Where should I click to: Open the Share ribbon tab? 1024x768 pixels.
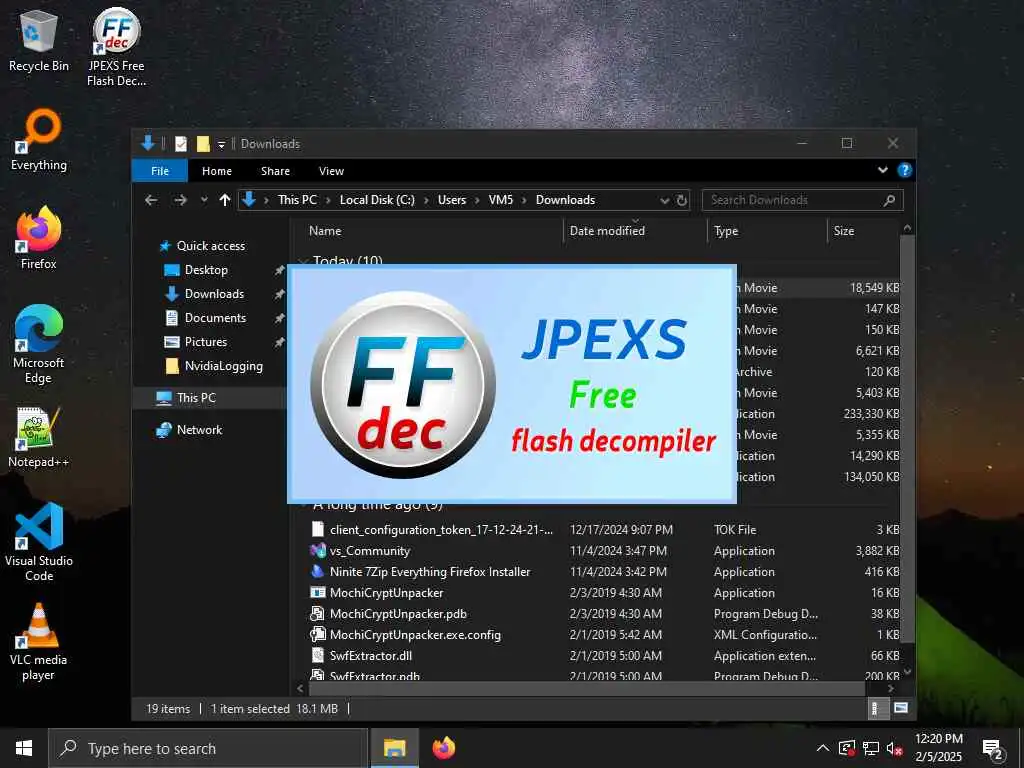coord(275,171)
